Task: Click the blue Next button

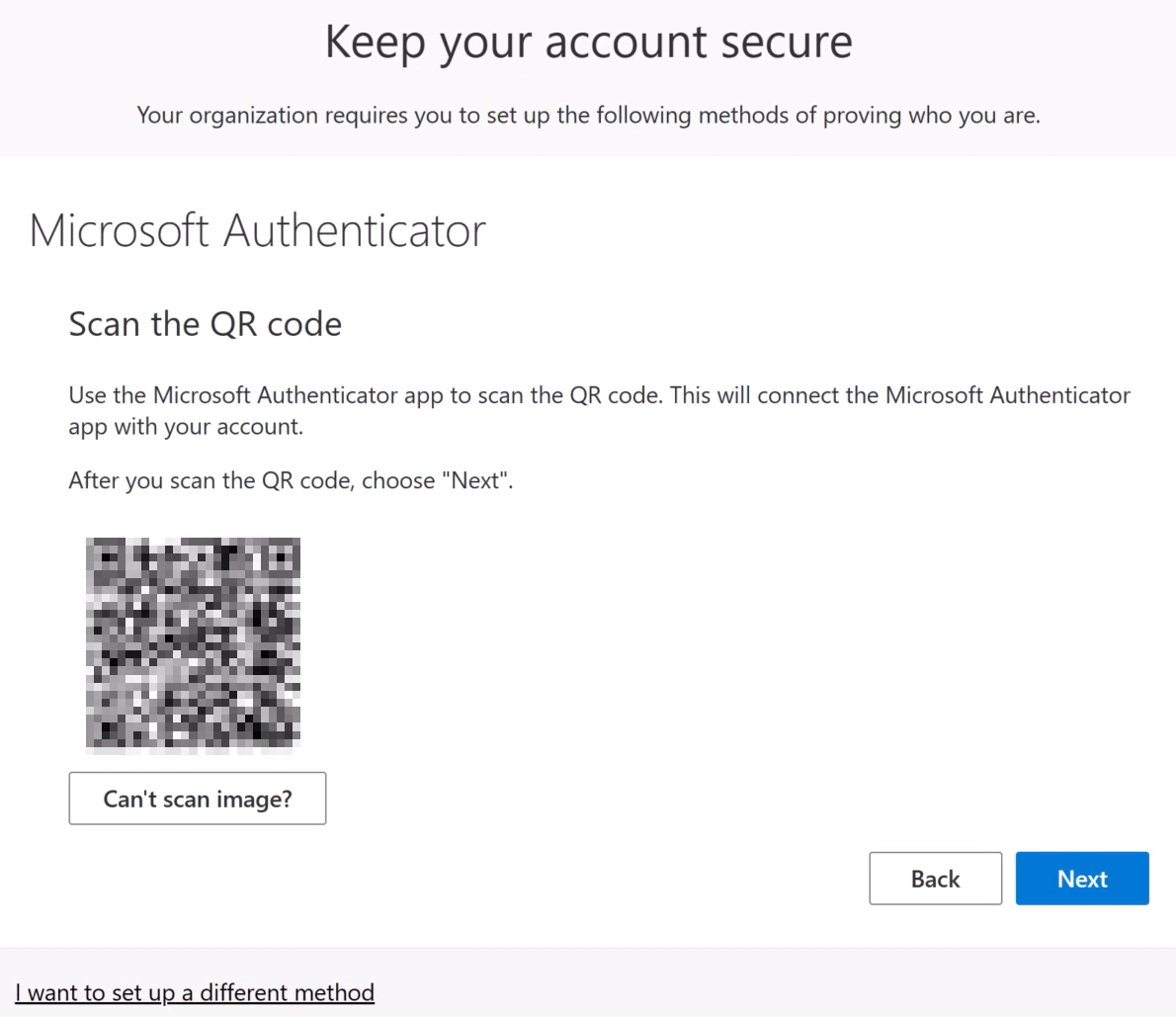Action: [1082, 879]
